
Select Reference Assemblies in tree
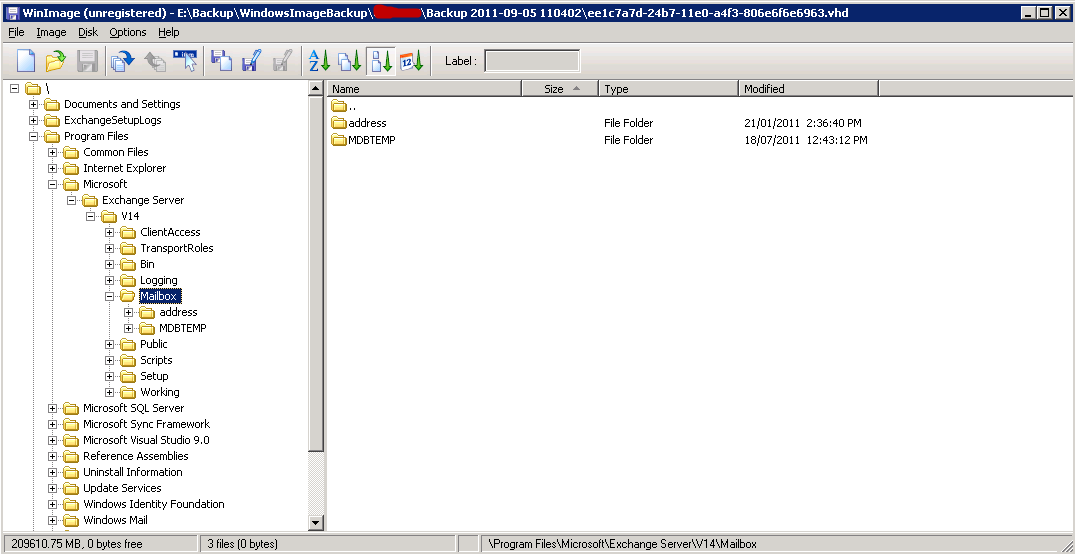[136, 456]
